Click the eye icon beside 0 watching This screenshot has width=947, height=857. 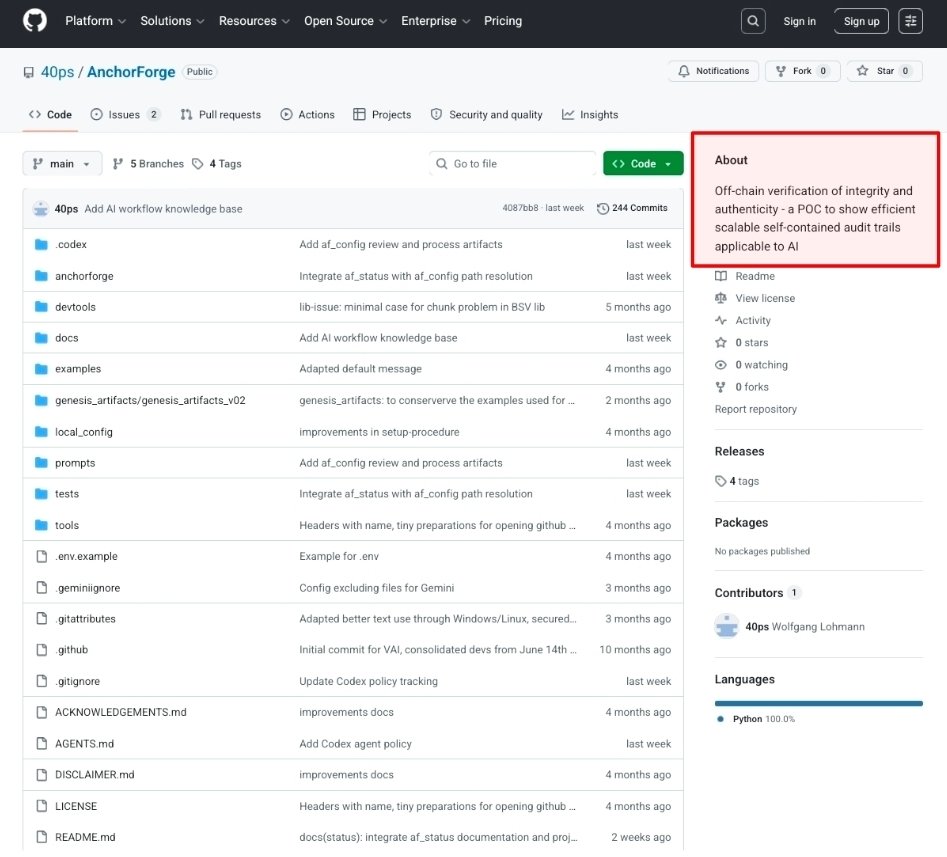pyautogui.click(x=721, y=365)
